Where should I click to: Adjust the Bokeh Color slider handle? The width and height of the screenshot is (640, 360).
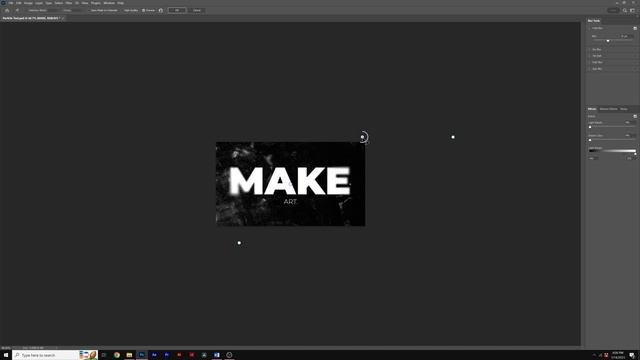pyautogui.click(x=590, y=140)
